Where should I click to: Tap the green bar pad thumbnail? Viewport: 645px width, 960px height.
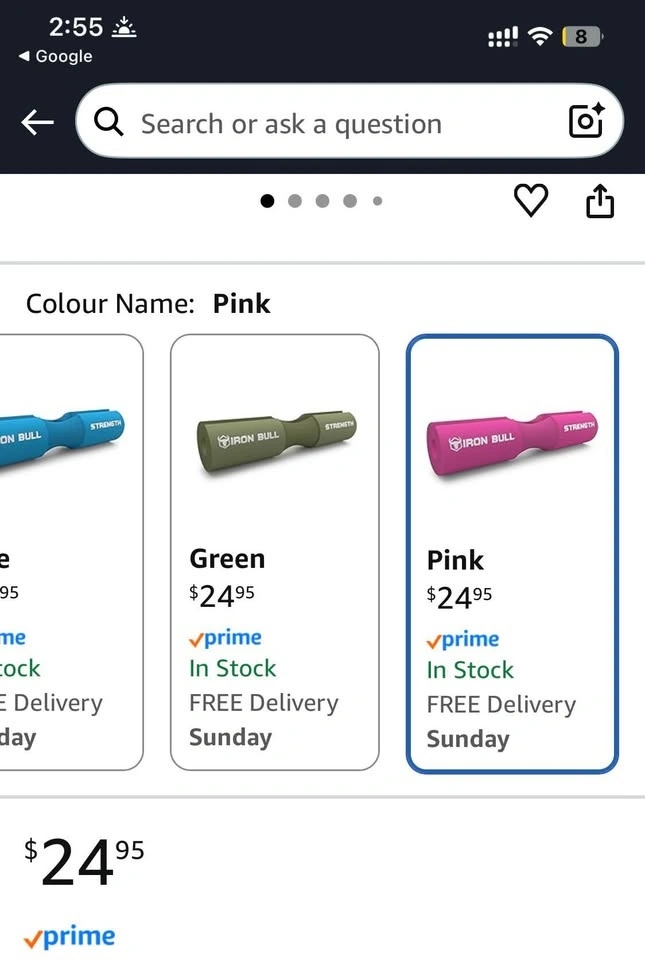point(275,440)
